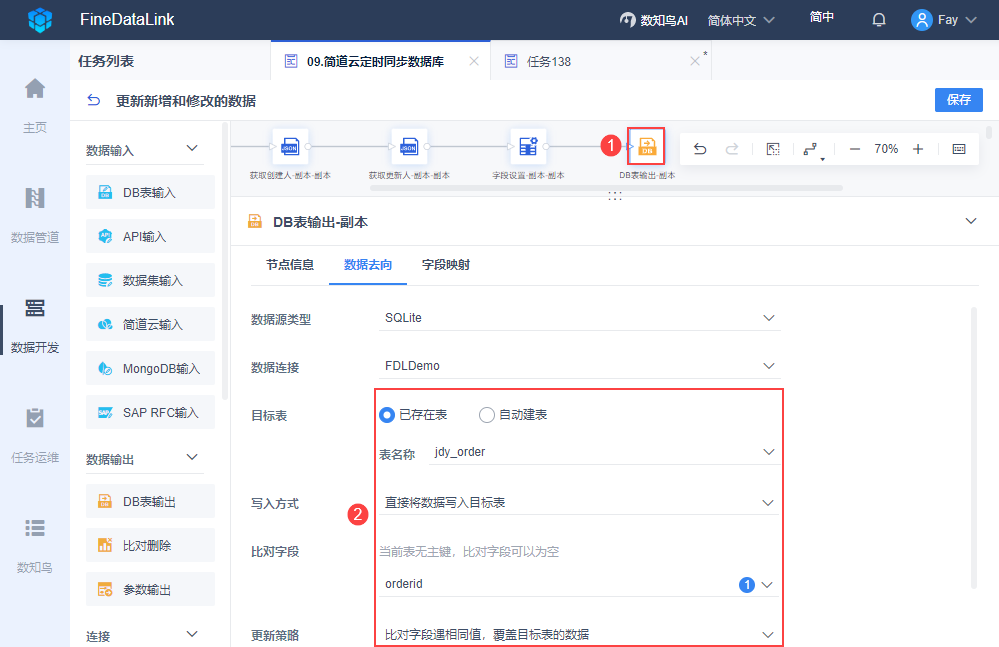Add a SAP RFC输入 node
Screen dimensions: 999x647
(150, 412)
